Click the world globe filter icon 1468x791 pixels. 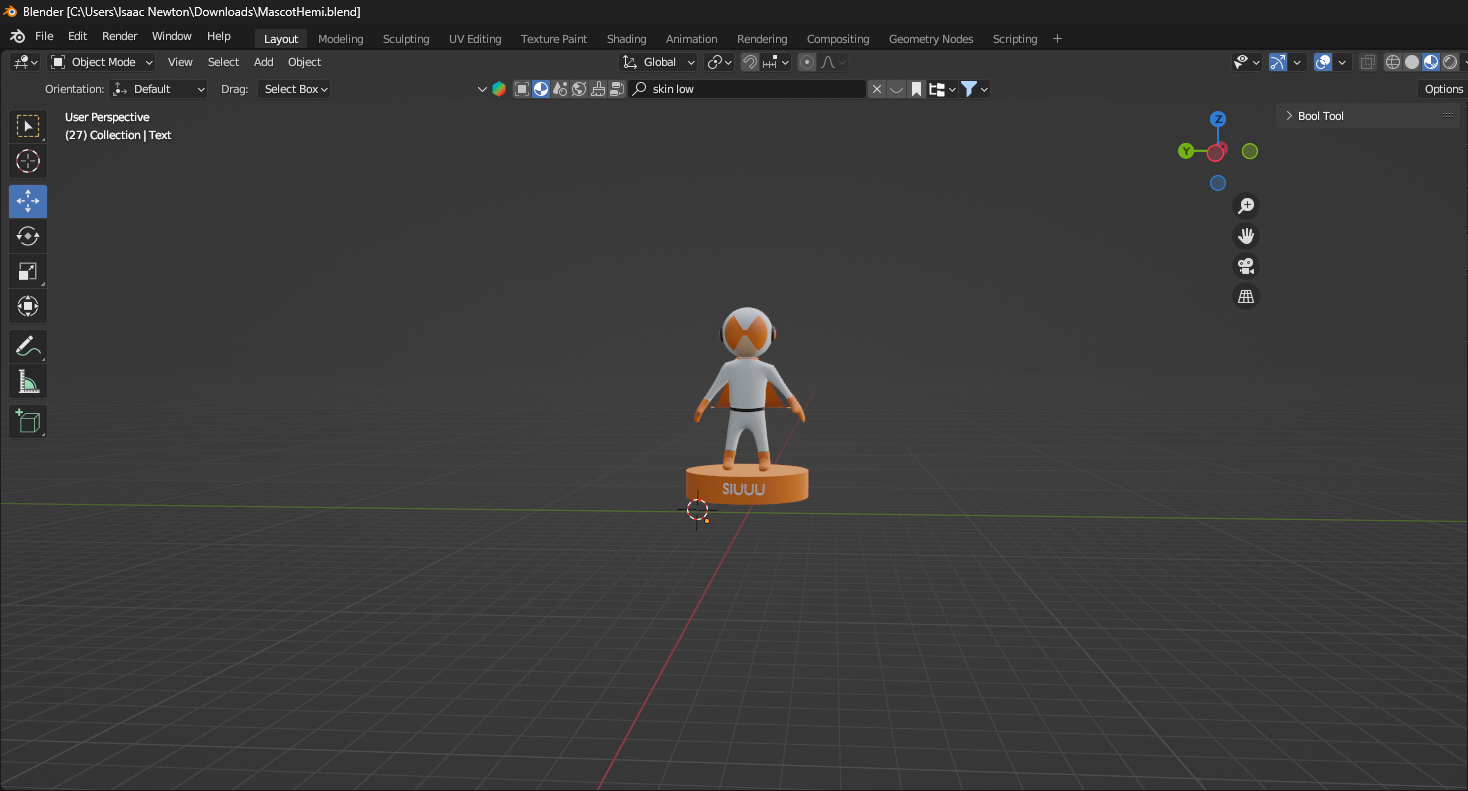pyautogui.click(x=579, y=89)
